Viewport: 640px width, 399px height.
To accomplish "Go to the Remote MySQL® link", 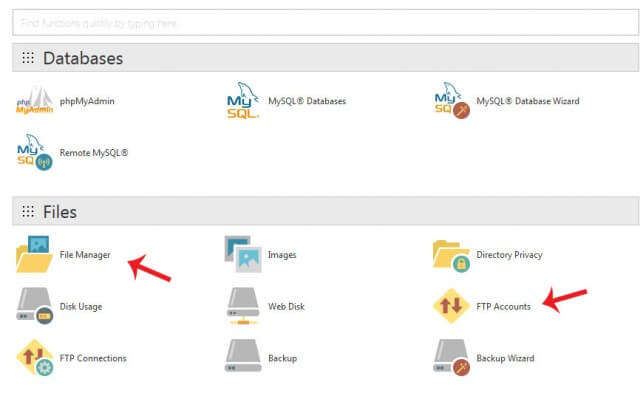I will (94, 153).
